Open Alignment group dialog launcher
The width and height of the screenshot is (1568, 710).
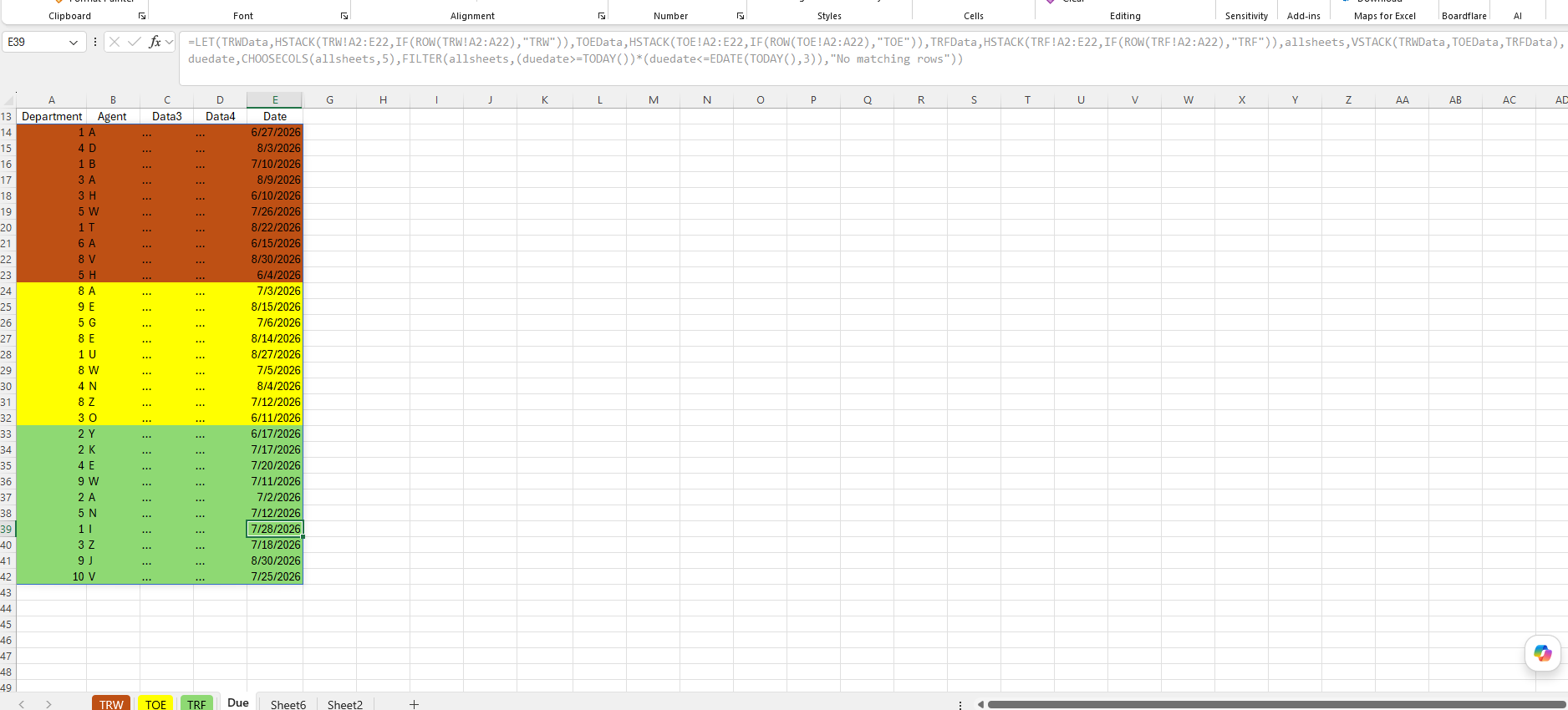[602, 16]
